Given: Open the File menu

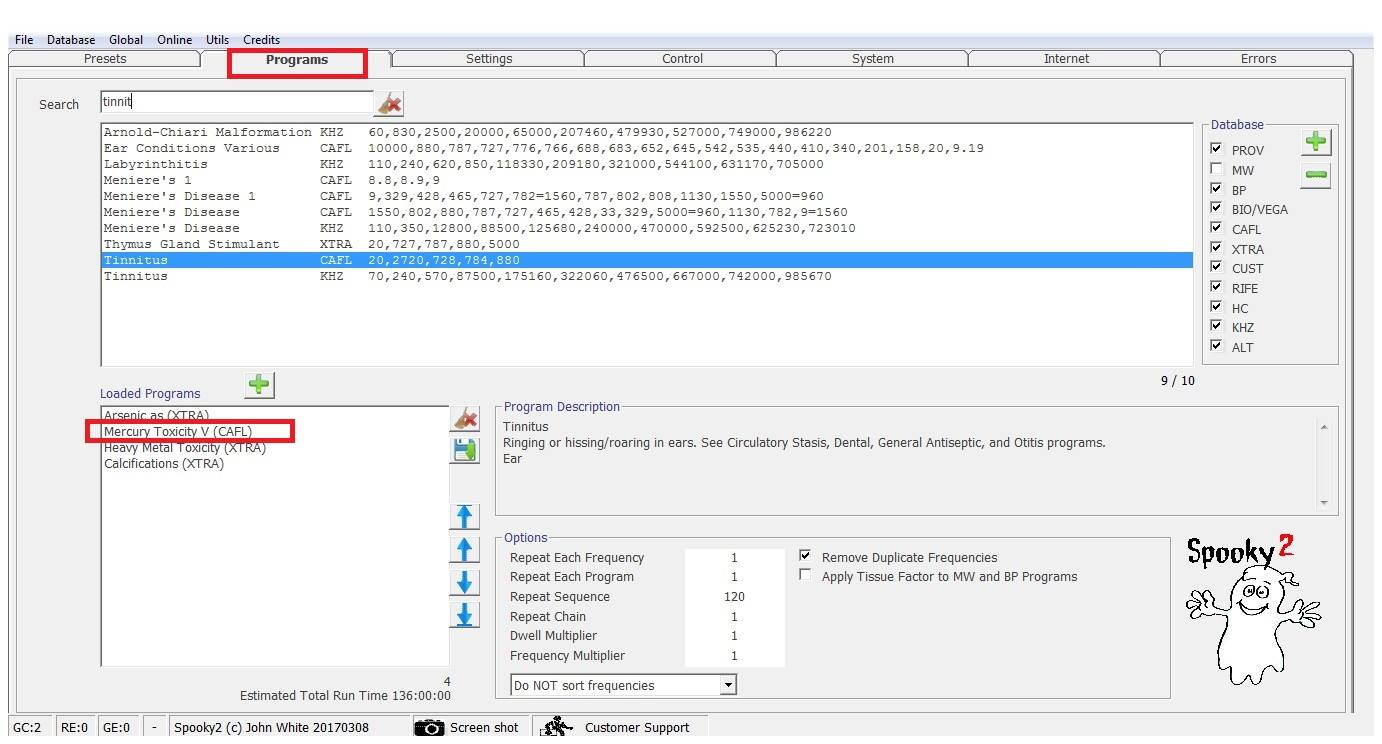Looking at the screenshot, I should coord(24,40).
